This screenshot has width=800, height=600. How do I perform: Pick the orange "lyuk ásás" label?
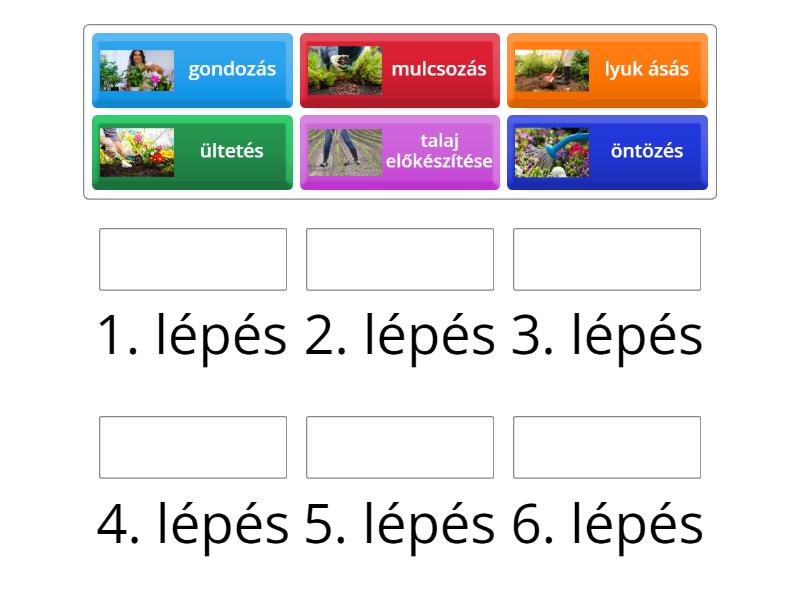pyautogui.click(x=646, y=70)
